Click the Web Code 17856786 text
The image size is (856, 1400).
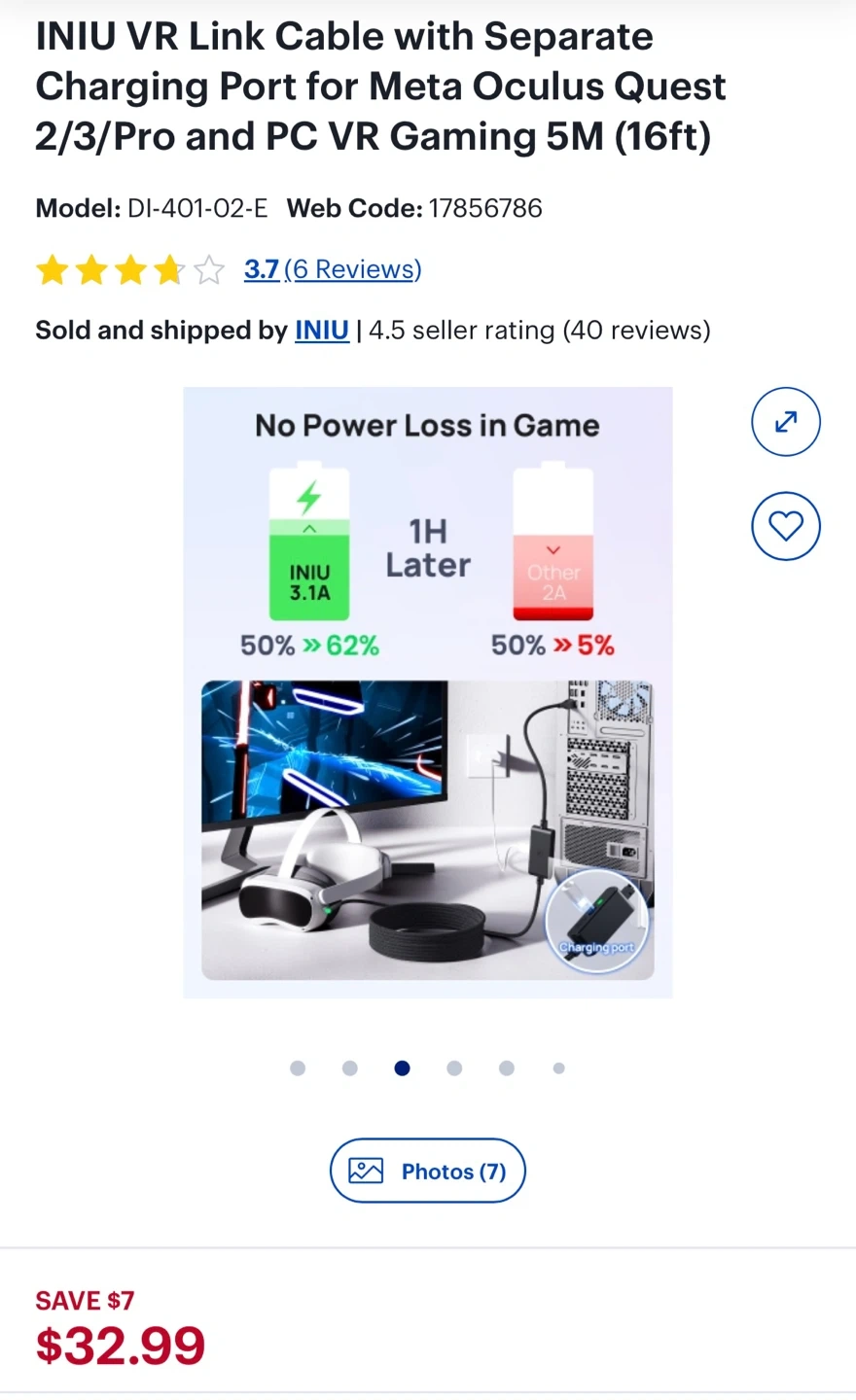414,208
